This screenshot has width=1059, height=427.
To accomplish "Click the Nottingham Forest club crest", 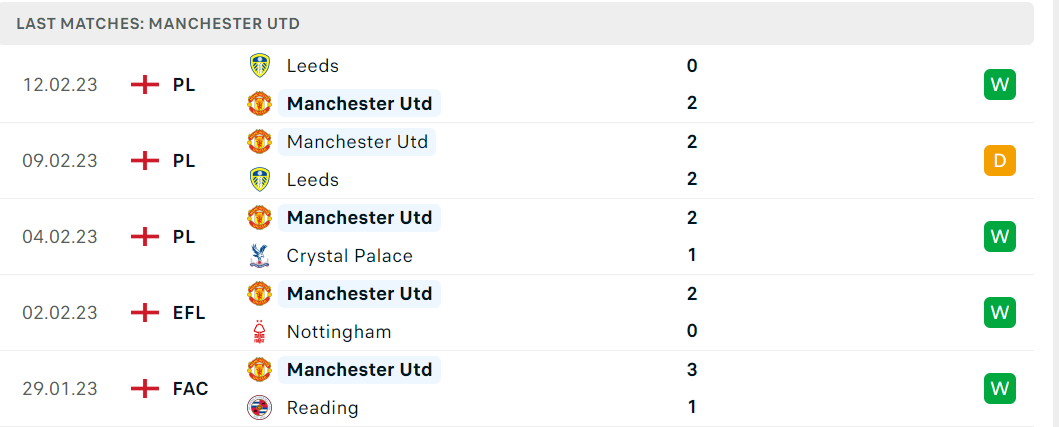I will 260,332.
